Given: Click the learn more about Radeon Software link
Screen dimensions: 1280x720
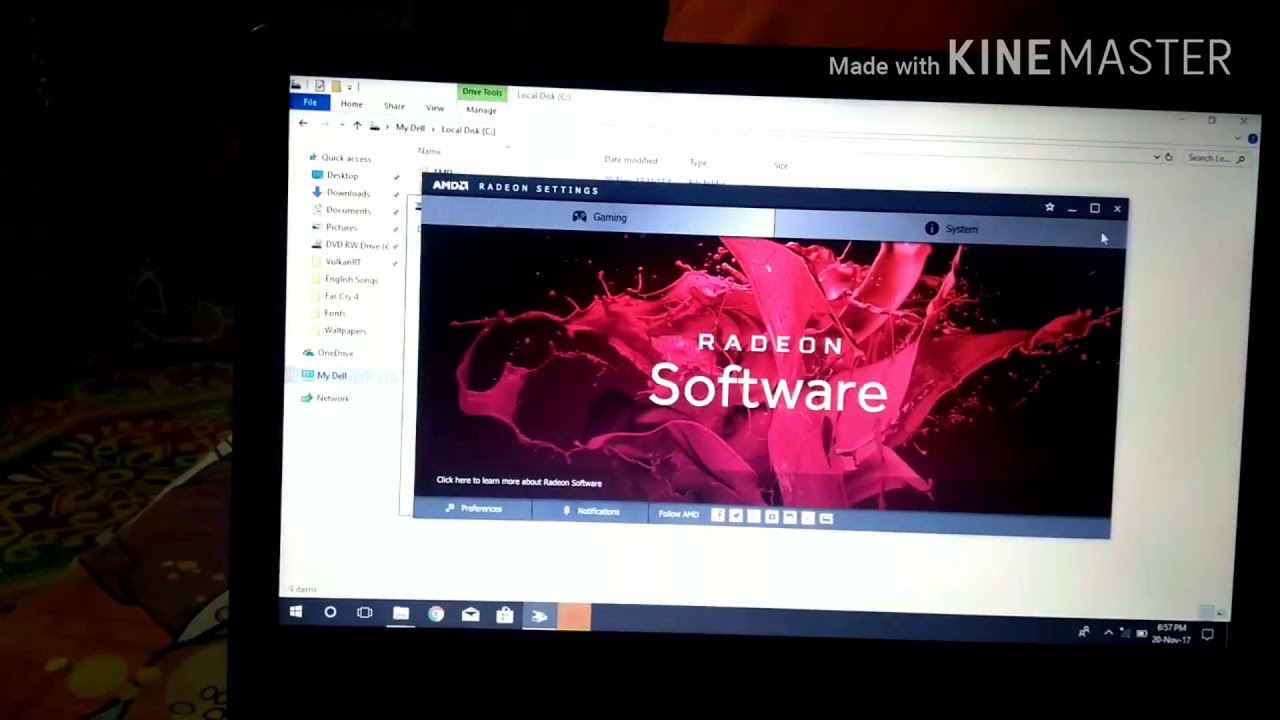Looking at the screenshot, I should coord(519,482).
